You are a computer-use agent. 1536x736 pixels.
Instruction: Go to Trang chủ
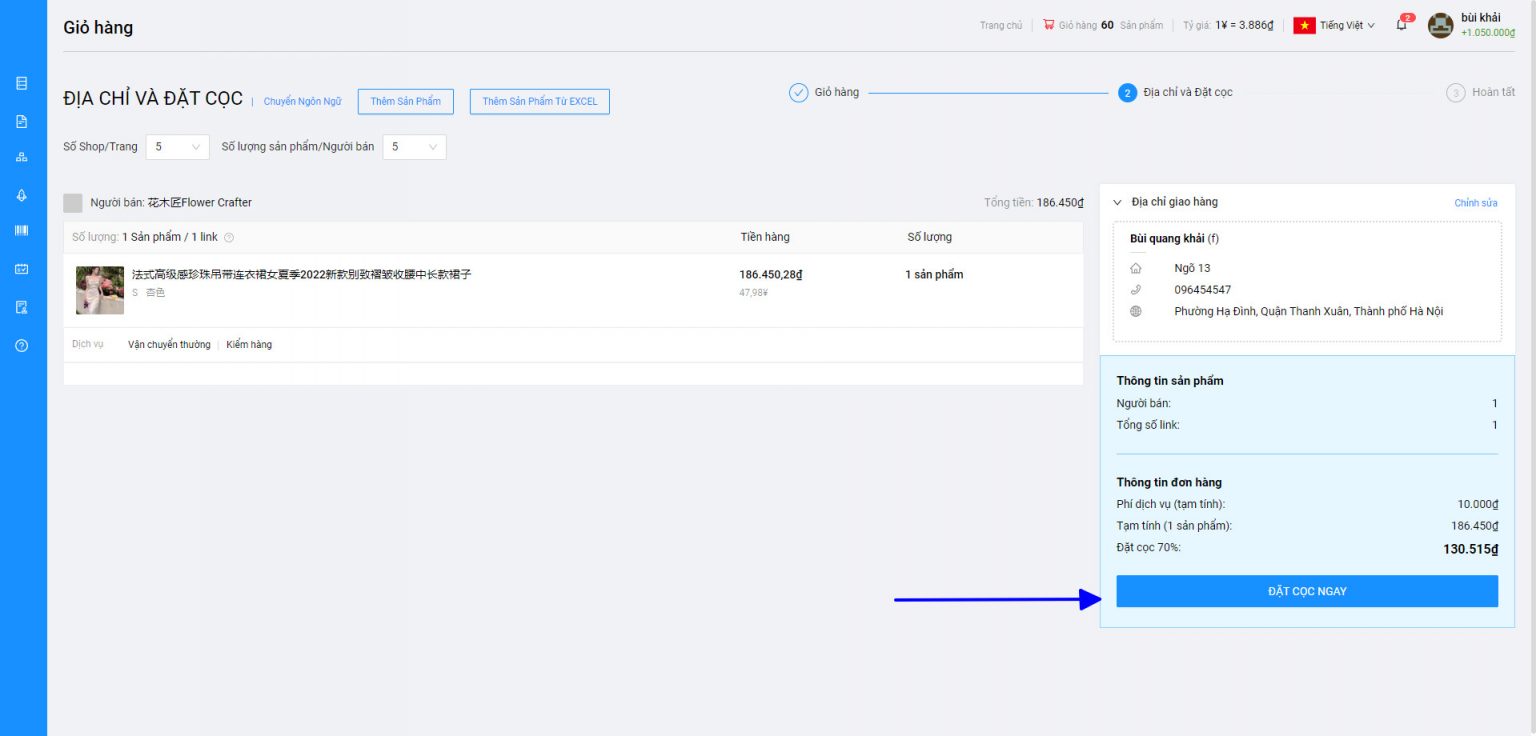click(x=1001, y=26)
